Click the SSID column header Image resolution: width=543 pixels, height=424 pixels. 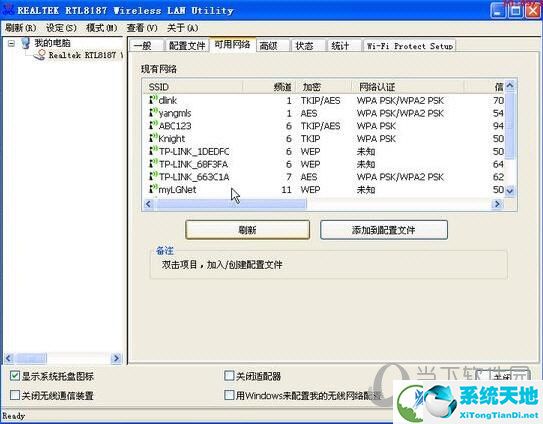point(193,87)
